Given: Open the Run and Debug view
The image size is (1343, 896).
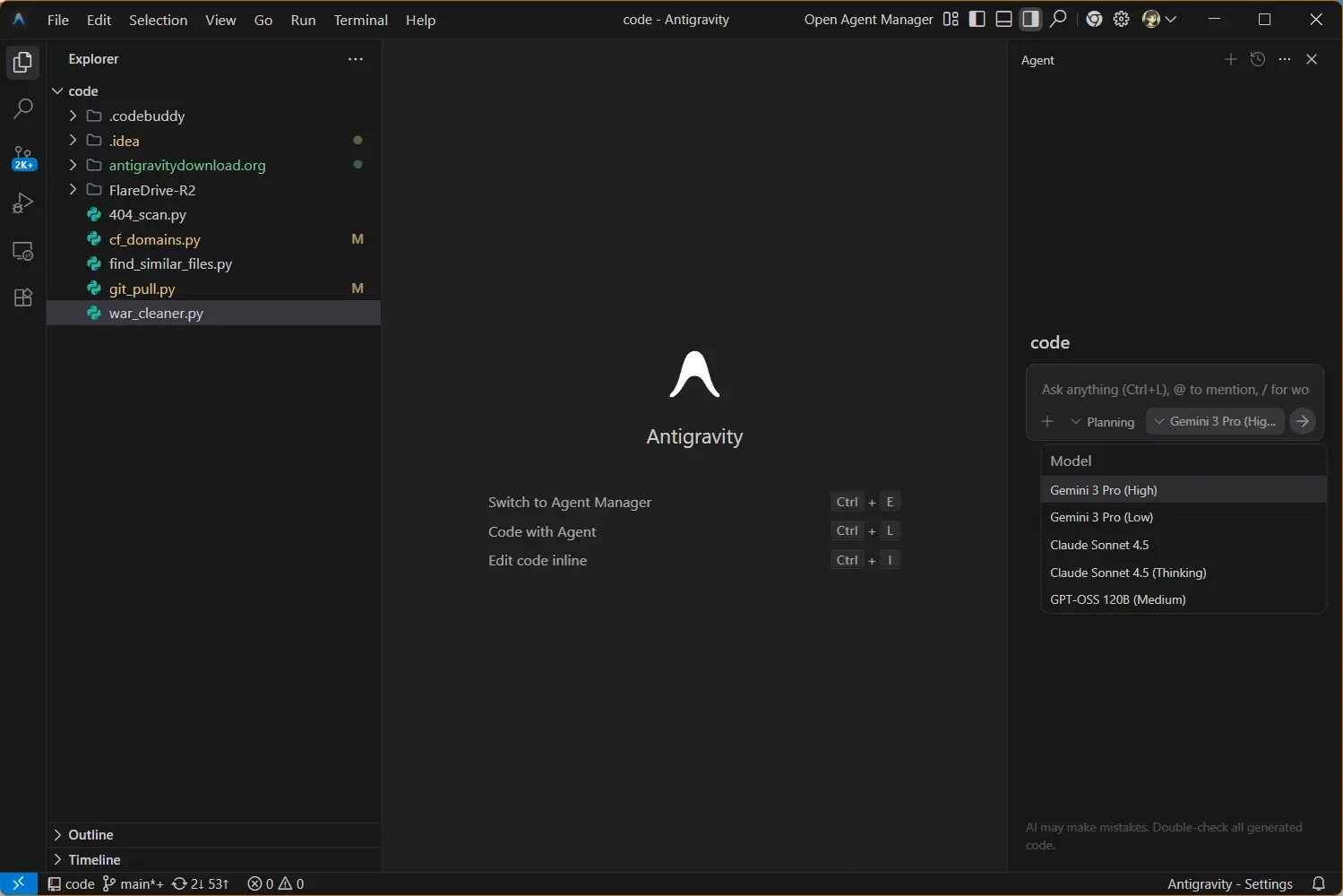Looking at the screenshot, I should point(23,204).
